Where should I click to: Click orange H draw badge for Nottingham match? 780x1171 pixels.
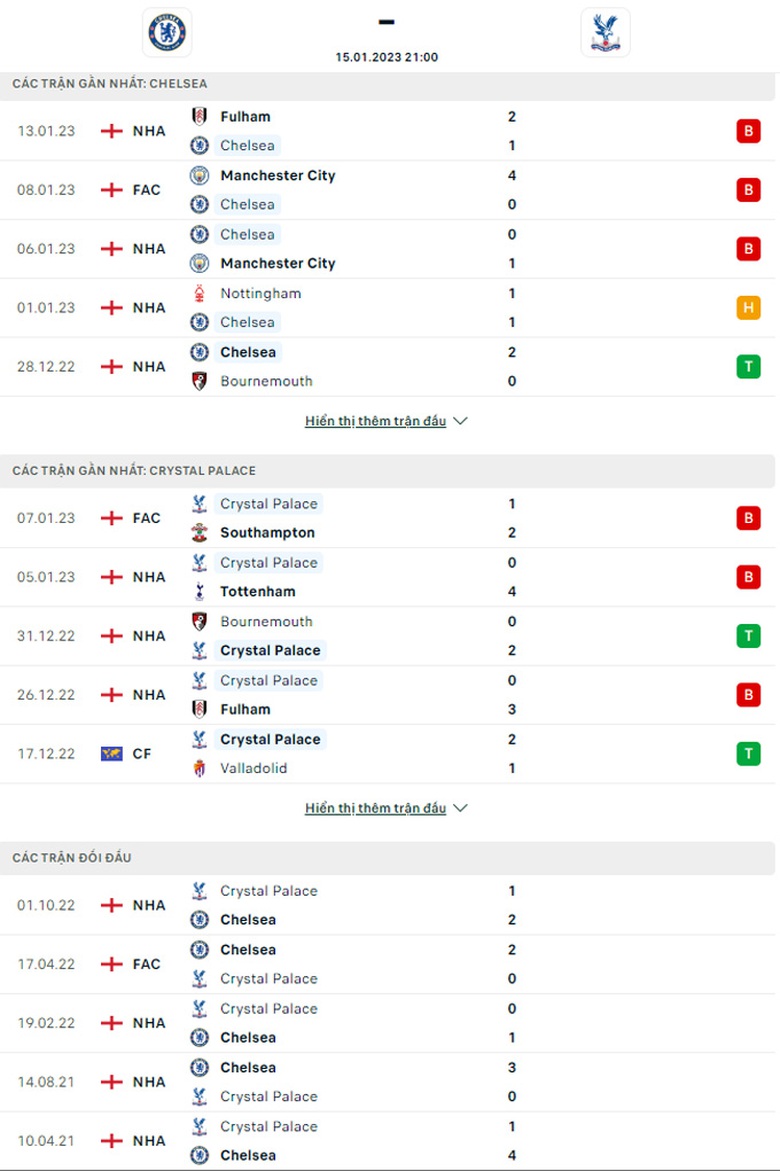748,308
